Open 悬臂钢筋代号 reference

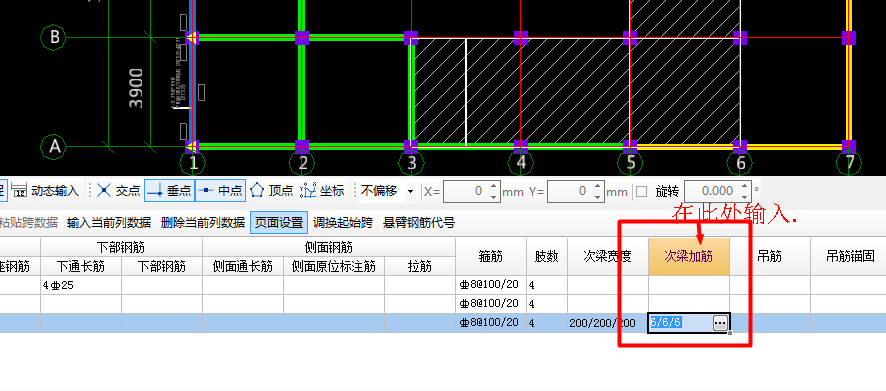[419, 223]
